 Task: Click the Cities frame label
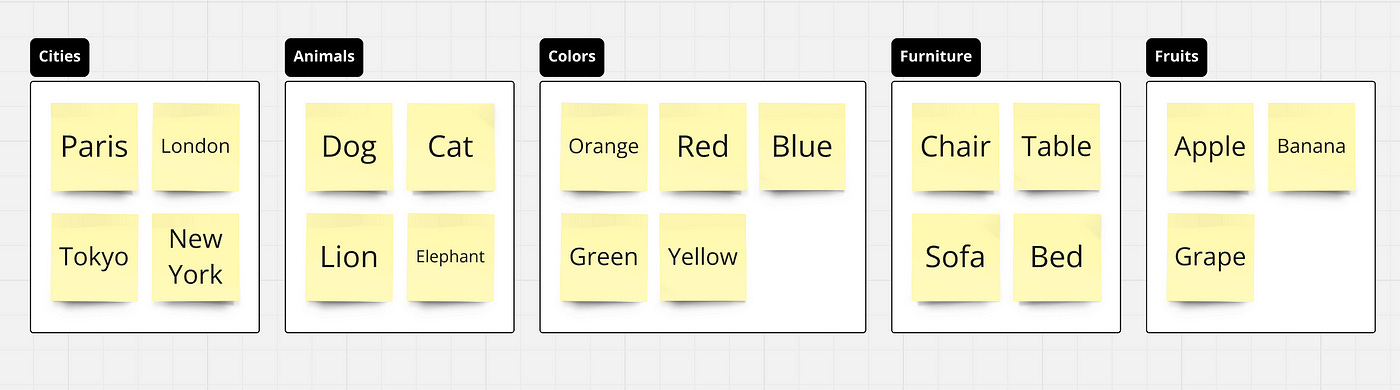(60, 57)
